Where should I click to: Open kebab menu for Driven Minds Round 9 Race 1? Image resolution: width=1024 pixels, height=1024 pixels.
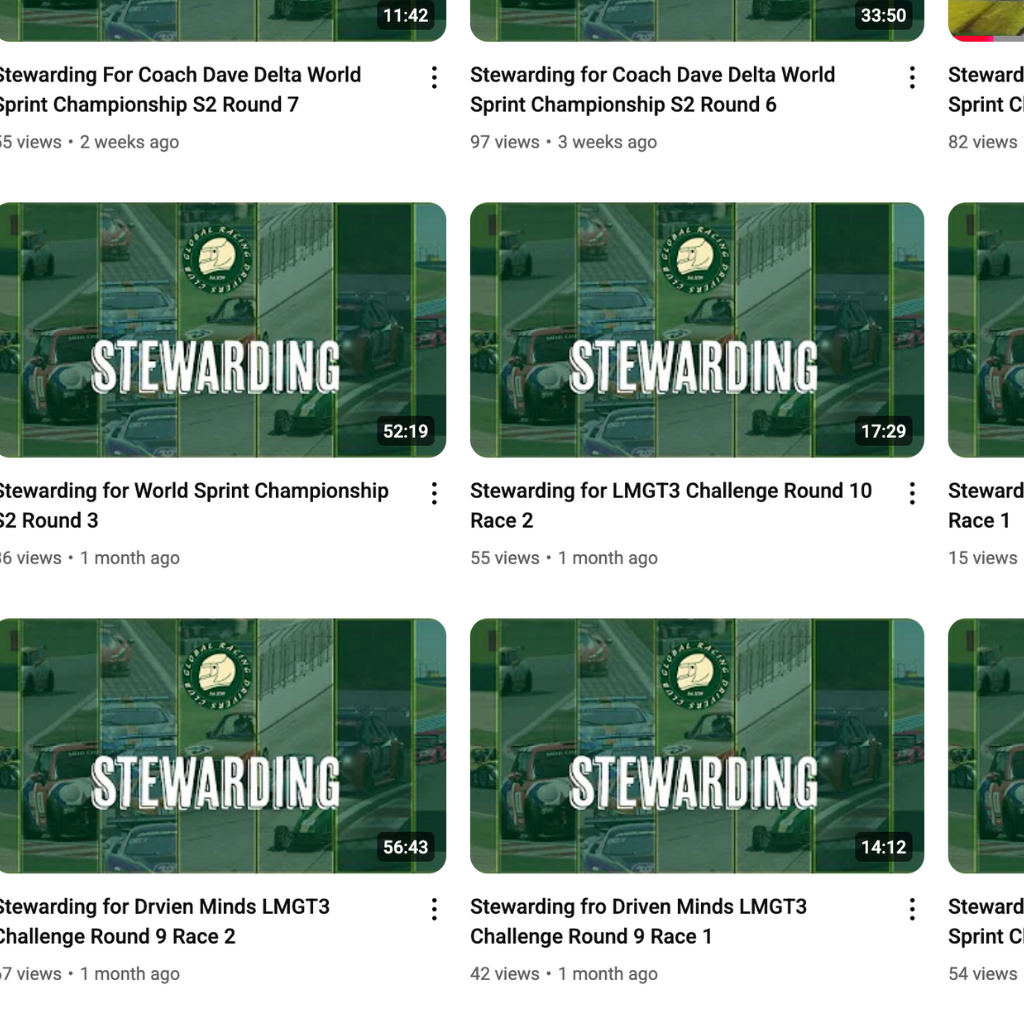tap(912, 909)
